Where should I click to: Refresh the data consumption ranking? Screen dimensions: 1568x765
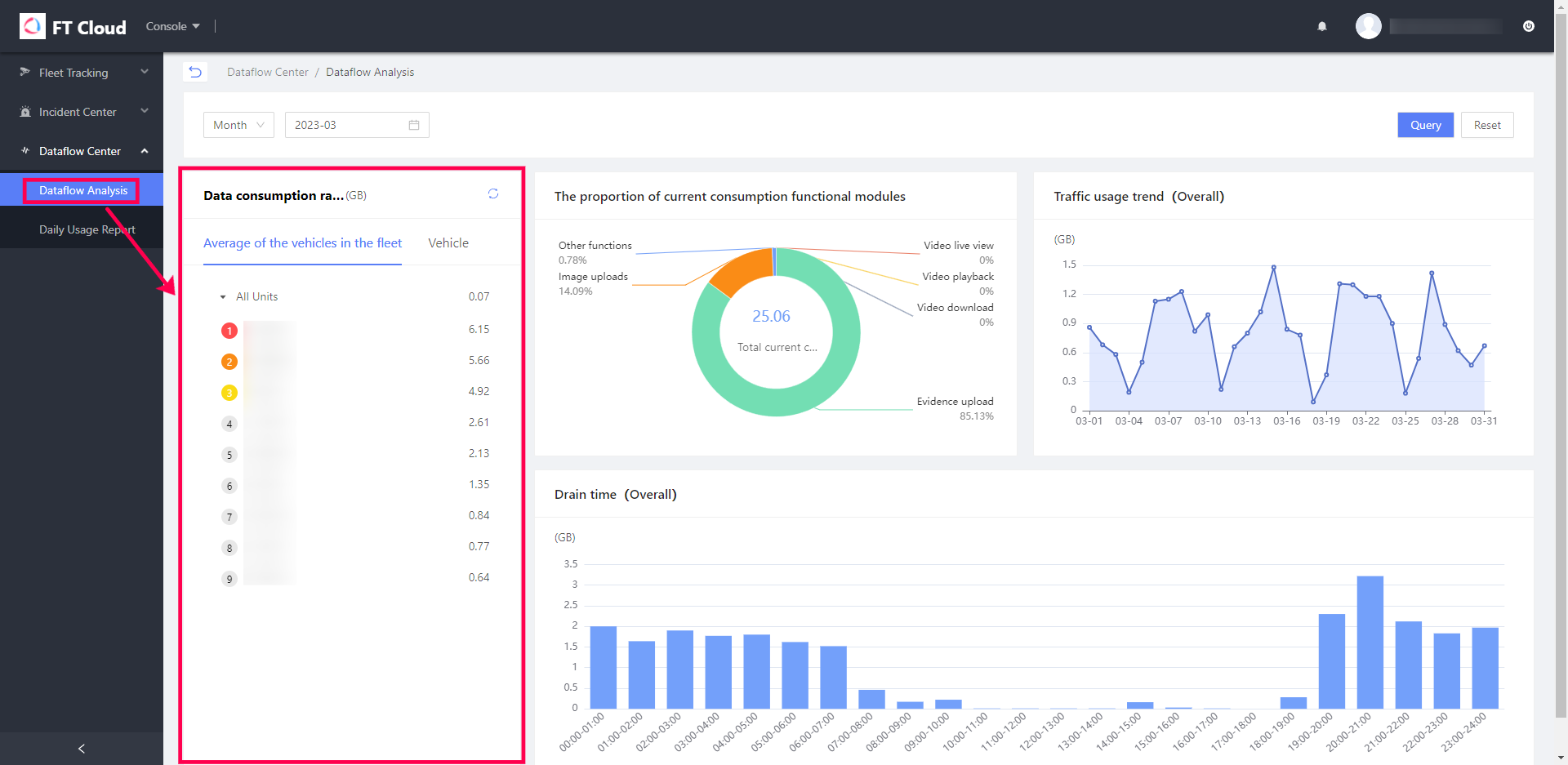click(493, 193)
